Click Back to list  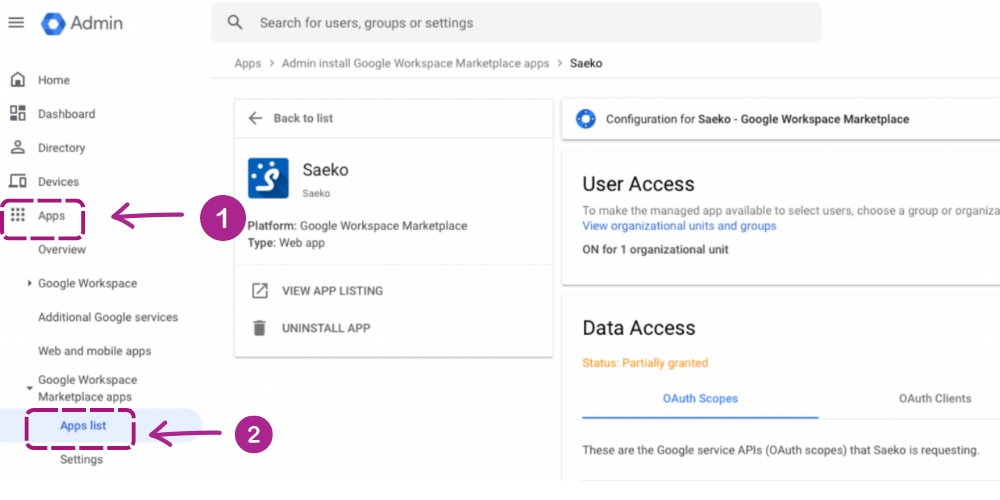pos(303,118)
